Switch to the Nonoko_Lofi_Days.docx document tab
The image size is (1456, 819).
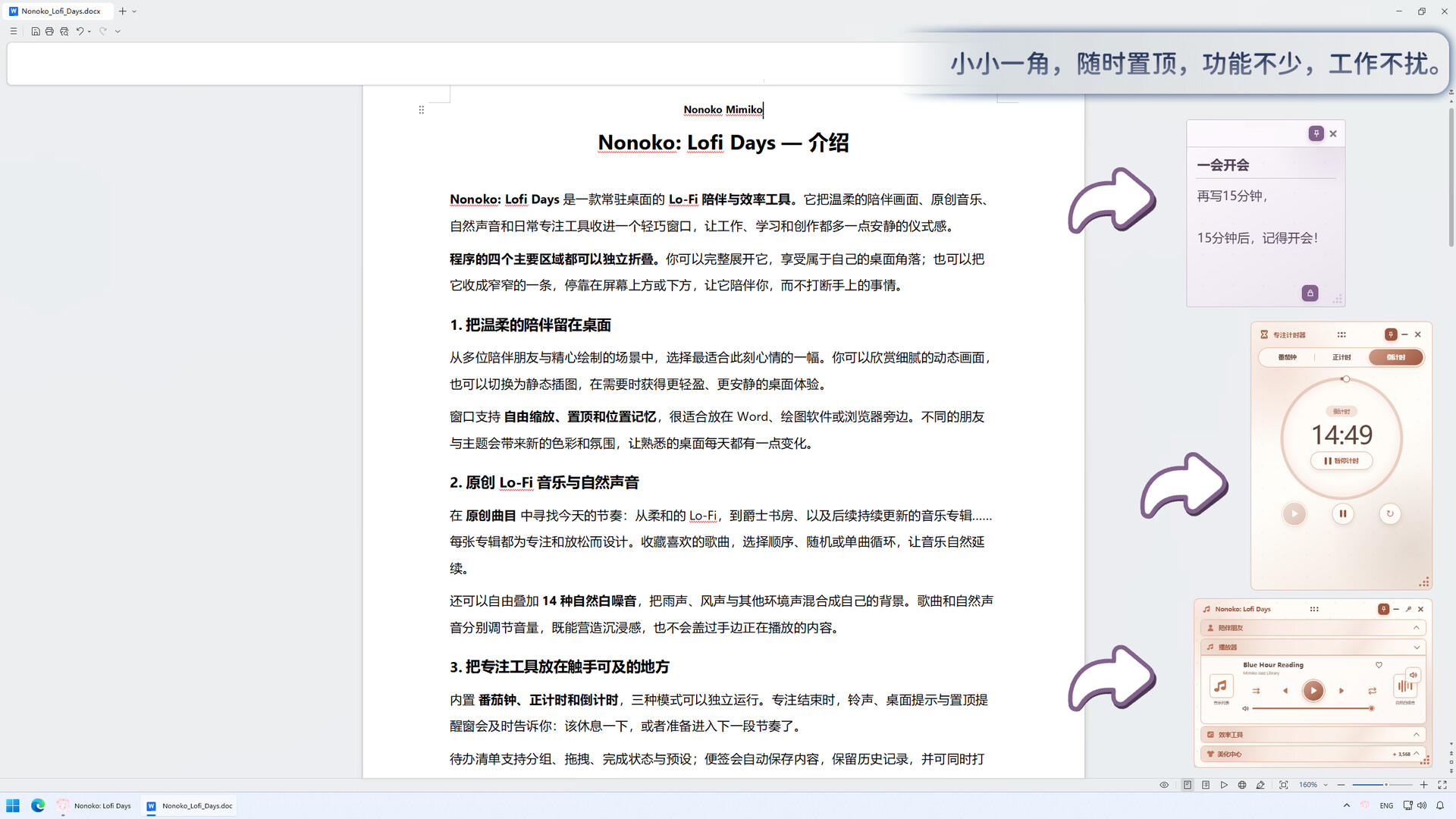click(56, 11)
